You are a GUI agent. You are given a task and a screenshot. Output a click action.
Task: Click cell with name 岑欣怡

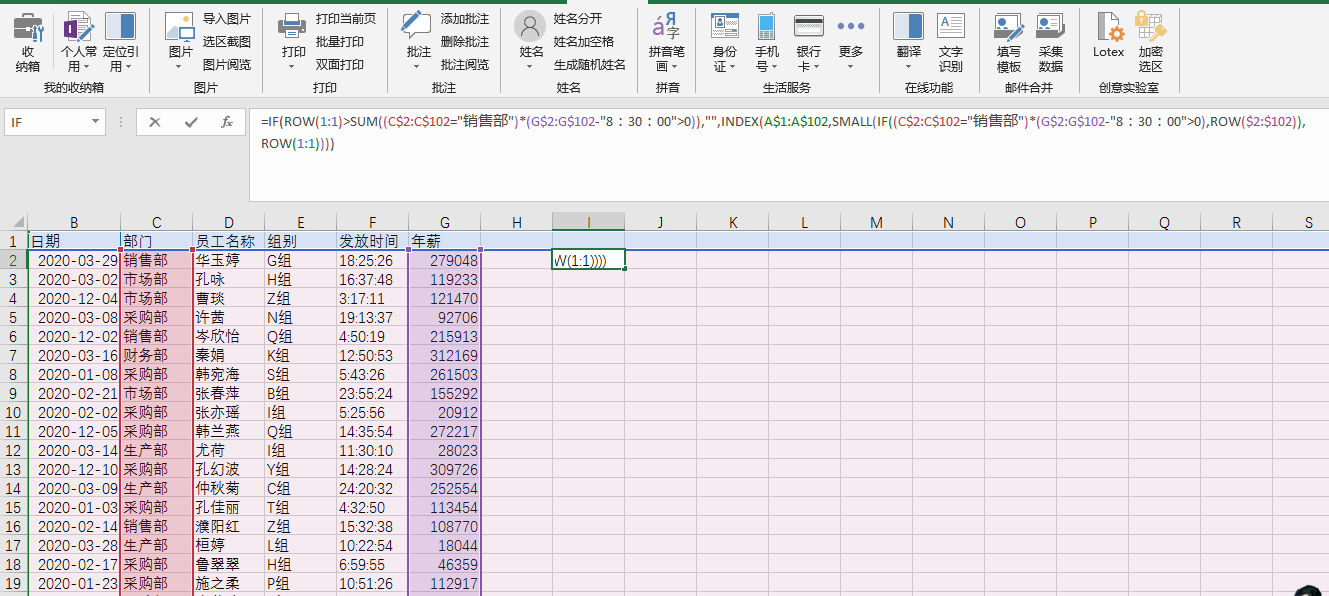228,336
